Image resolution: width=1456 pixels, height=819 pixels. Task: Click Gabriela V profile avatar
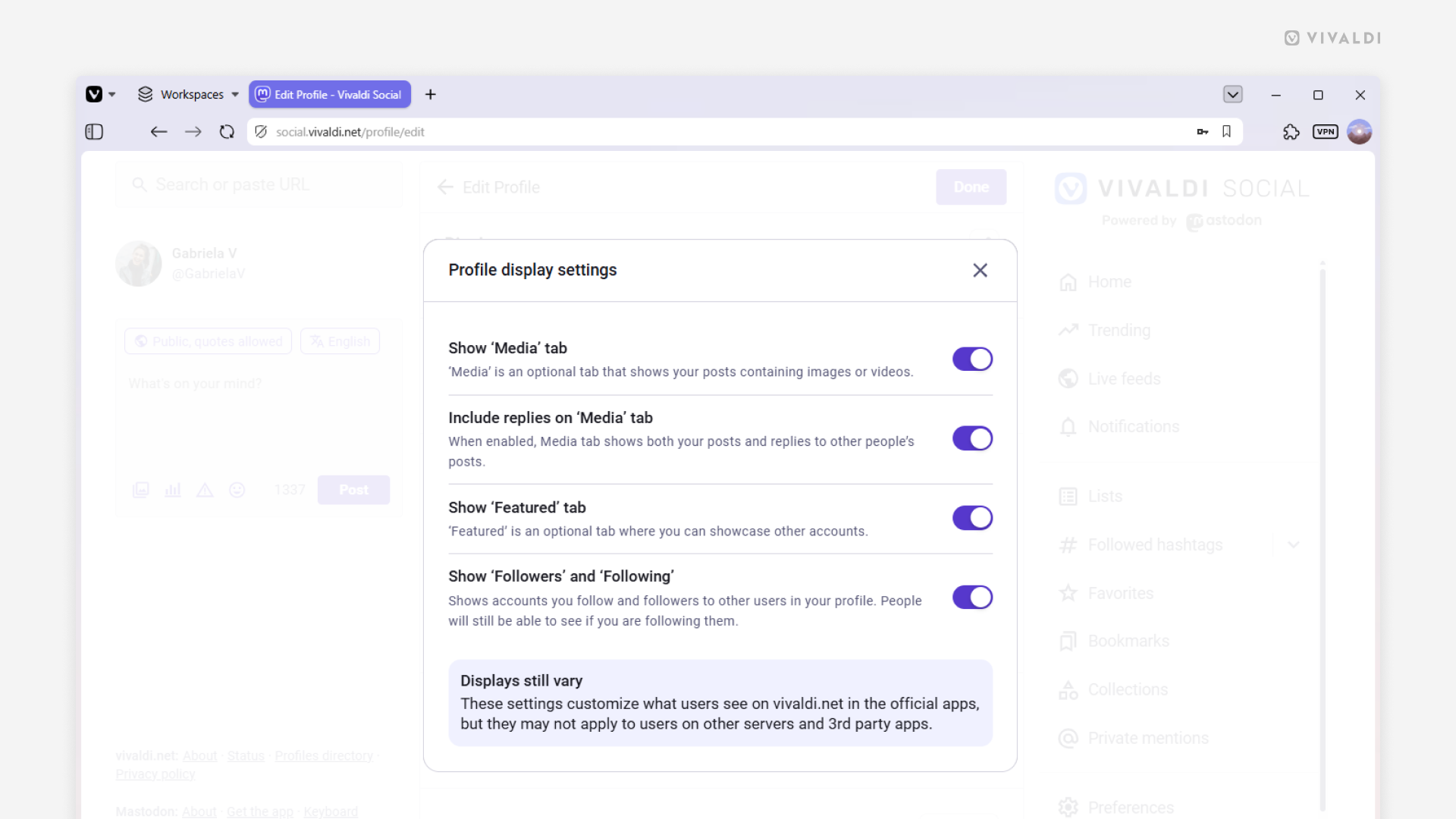pyautogui.click(x=139, y=264)
